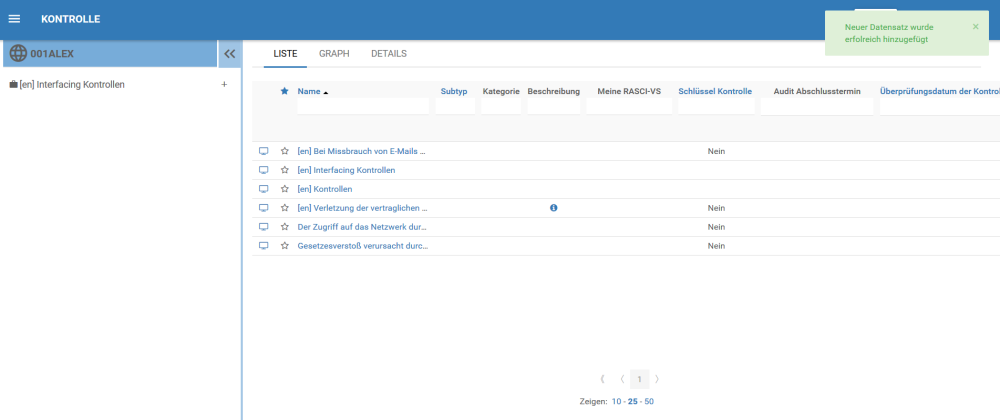Add item with plus next to Interfacing Kontrollen
This screenshot has height=420, width=1000.
[x=224, y=84]
